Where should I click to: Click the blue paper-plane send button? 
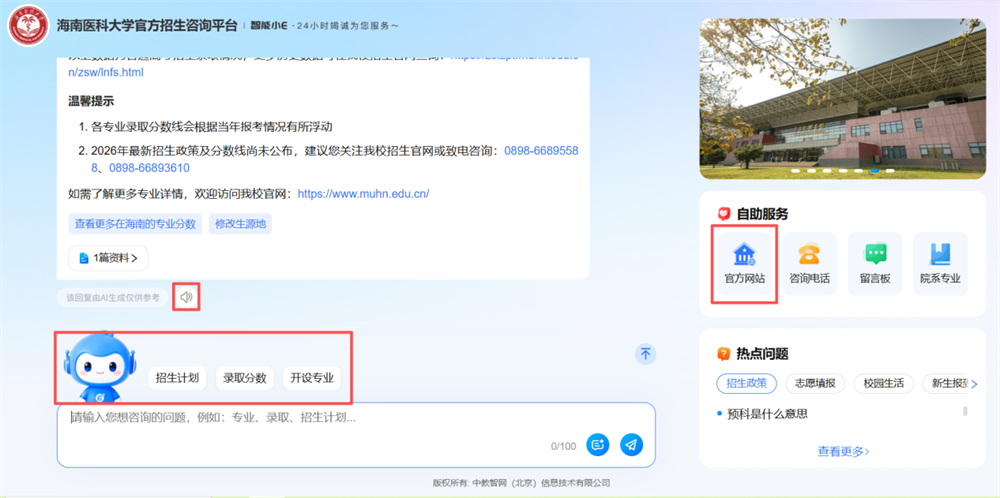pos(631,444)
